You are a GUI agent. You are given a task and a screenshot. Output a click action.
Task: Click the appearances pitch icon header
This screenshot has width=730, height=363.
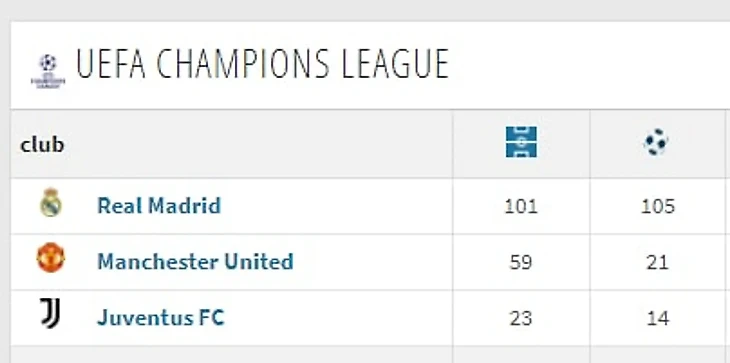(521, 142)
